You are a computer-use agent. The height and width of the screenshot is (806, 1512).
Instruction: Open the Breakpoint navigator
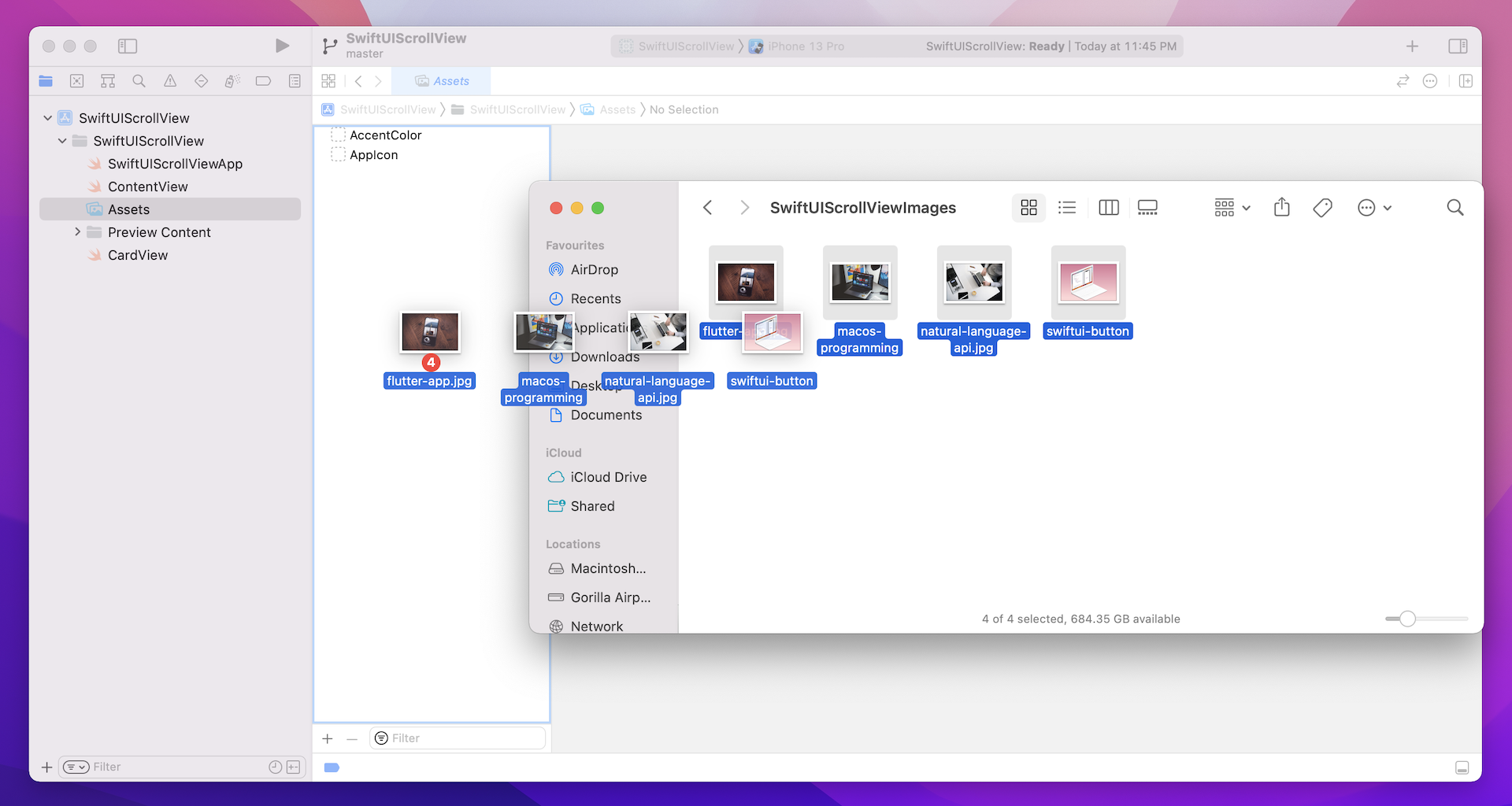[x=263, y=81]
